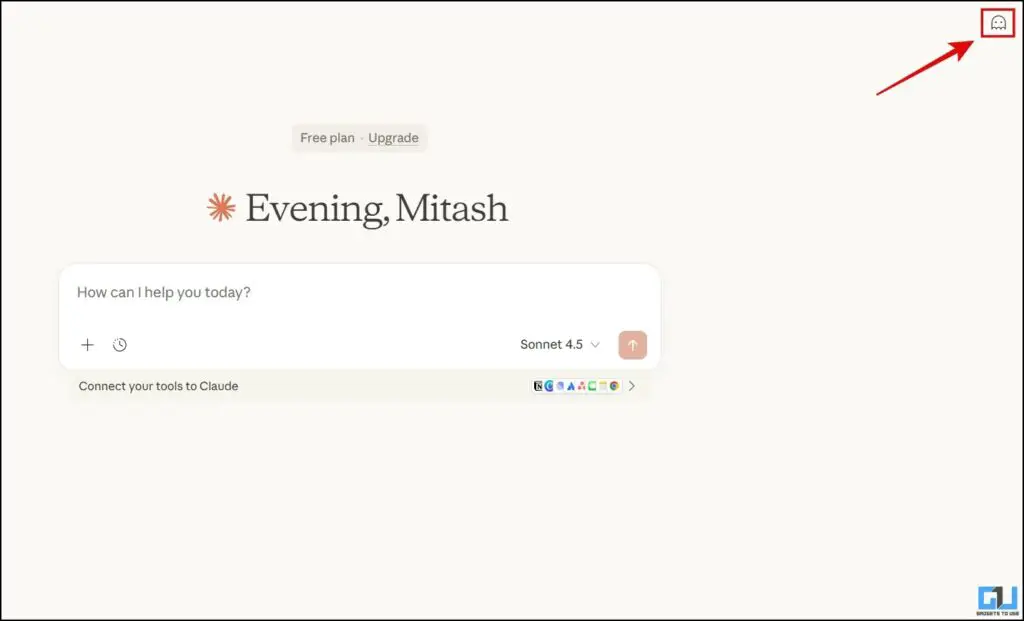Click the 'How can I help you today?' field

click(163, 292)
